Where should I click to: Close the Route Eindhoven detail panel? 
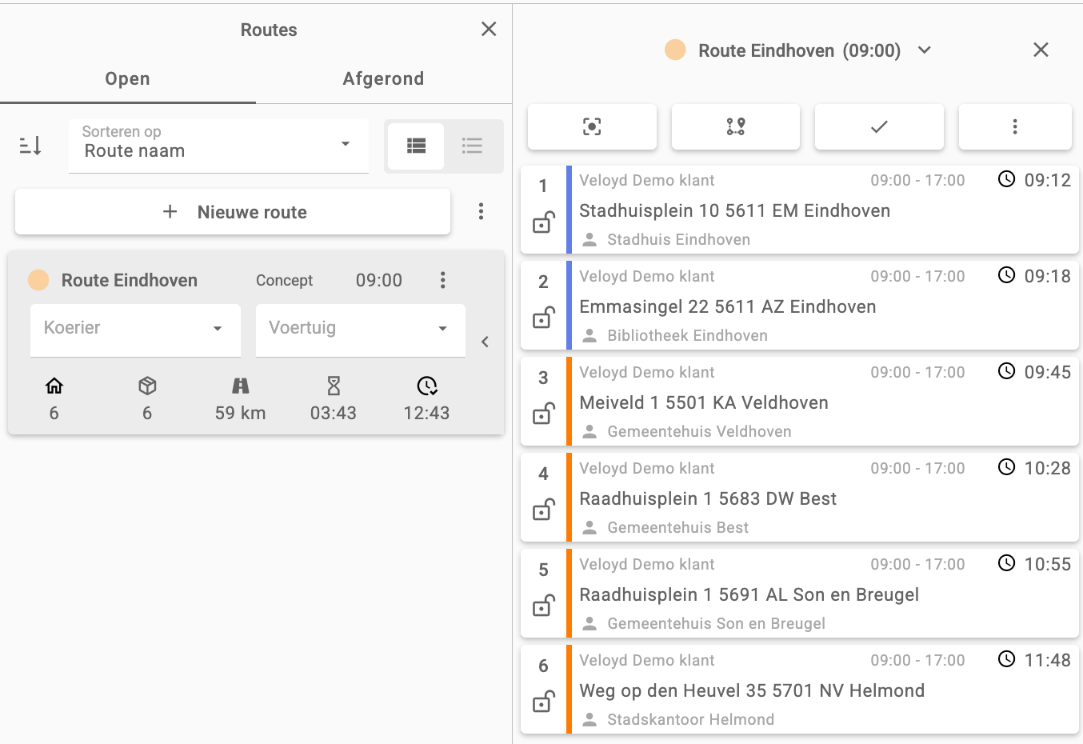1040,50
